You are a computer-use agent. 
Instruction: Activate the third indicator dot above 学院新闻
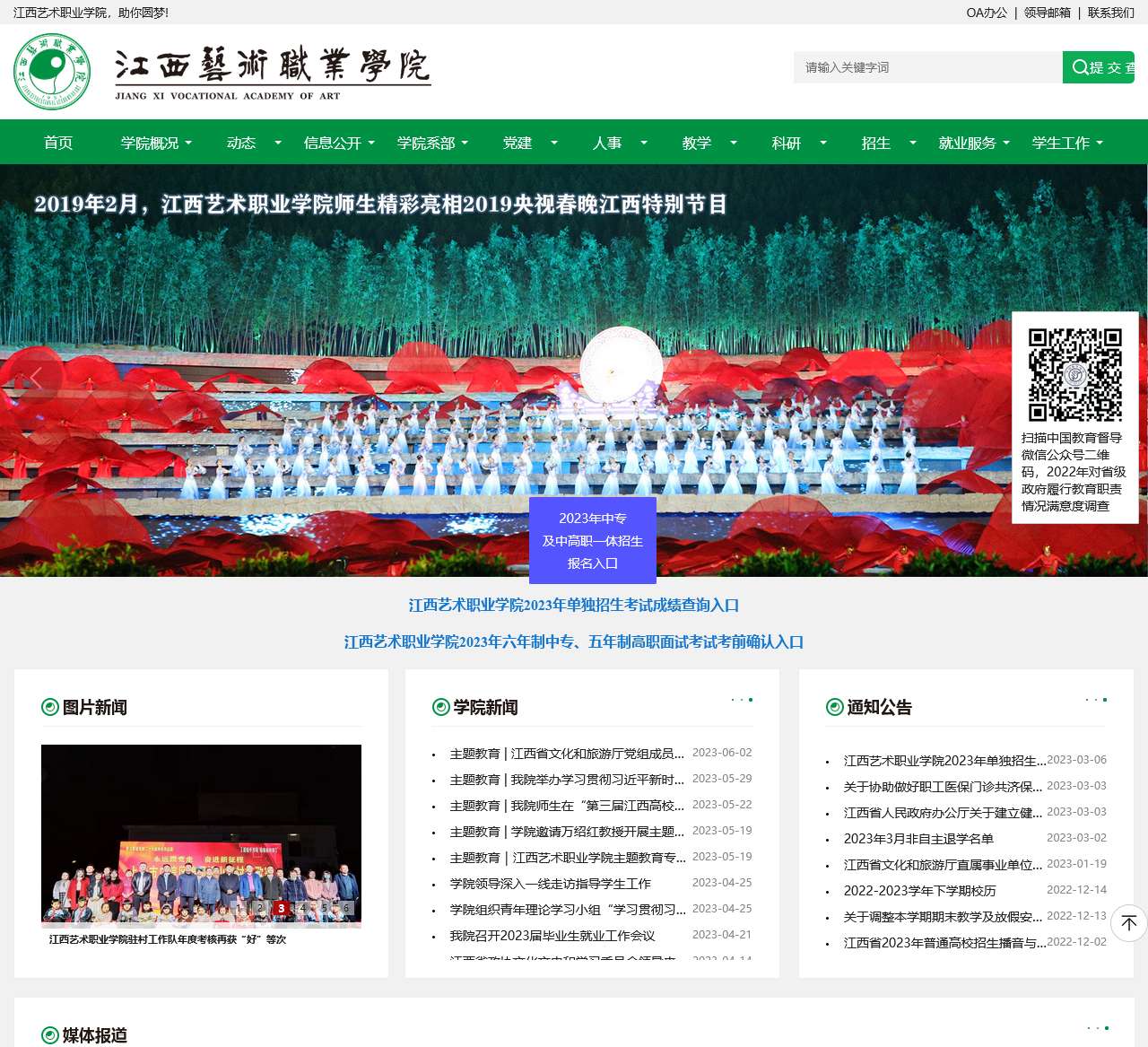coord(752,700)
